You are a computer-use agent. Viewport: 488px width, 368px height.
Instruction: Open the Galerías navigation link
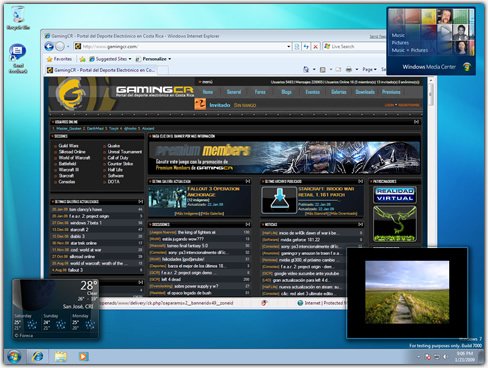(339, 92)
